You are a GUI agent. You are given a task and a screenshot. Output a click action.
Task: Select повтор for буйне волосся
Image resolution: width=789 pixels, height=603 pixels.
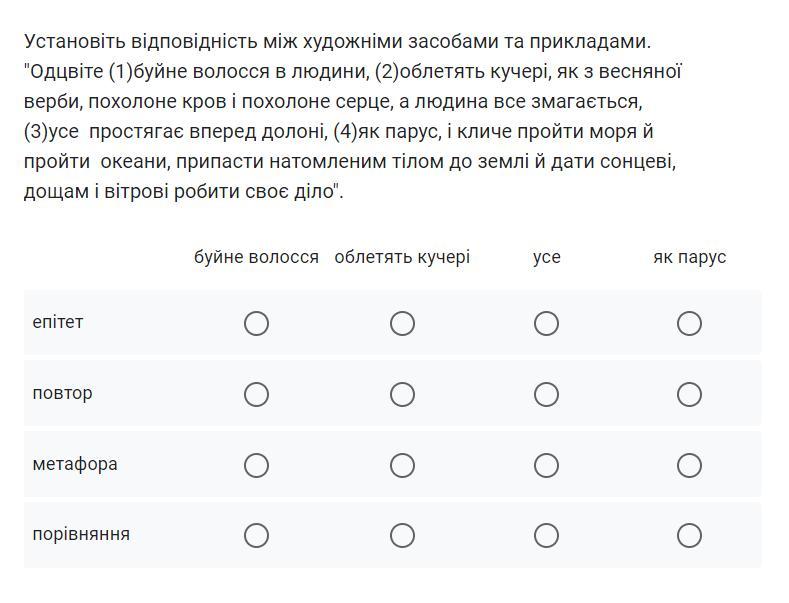coord(256,394)
